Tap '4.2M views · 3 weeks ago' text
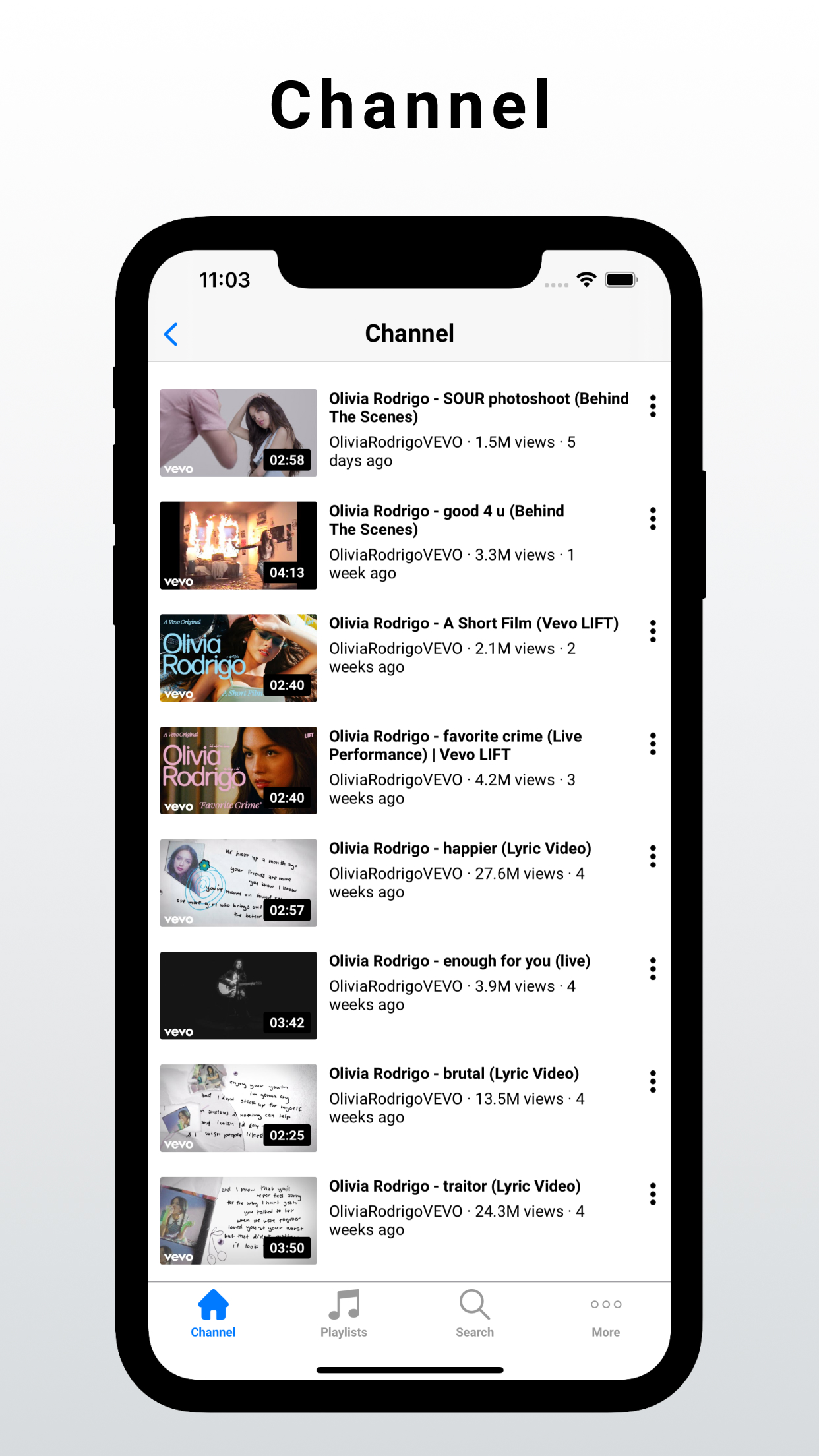The width and height of the screenshot is (819, 1456). coord(452,789)
